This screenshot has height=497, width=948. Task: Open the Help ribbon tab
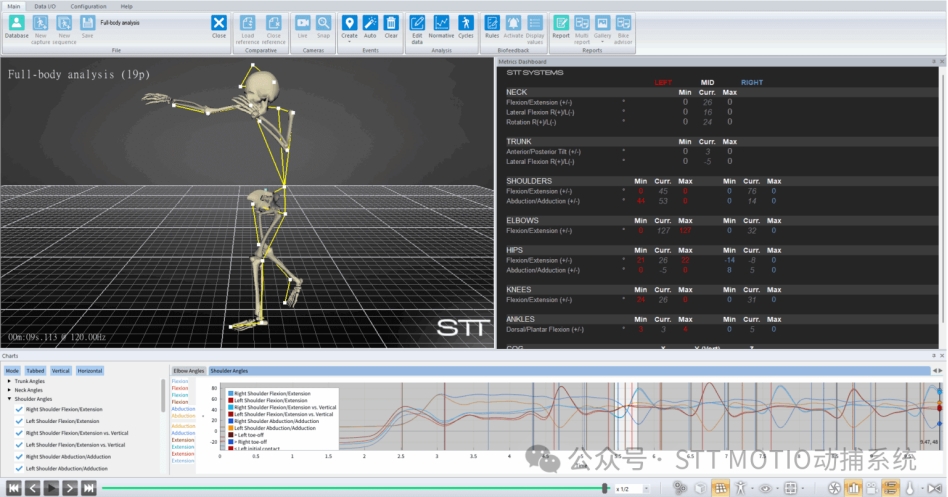126,6
